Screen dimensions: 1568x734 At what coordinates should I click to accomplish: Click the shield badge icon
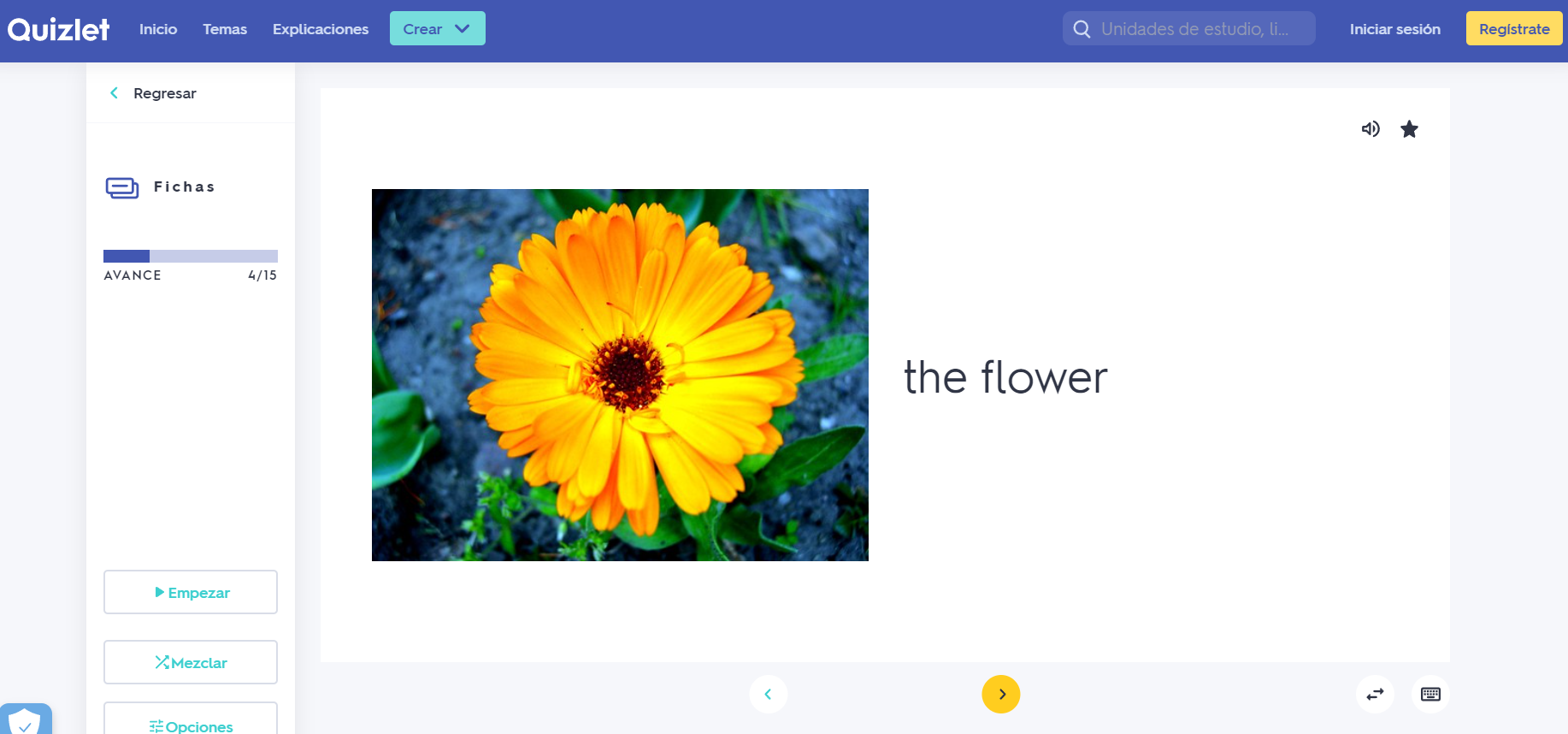point(26,719)
